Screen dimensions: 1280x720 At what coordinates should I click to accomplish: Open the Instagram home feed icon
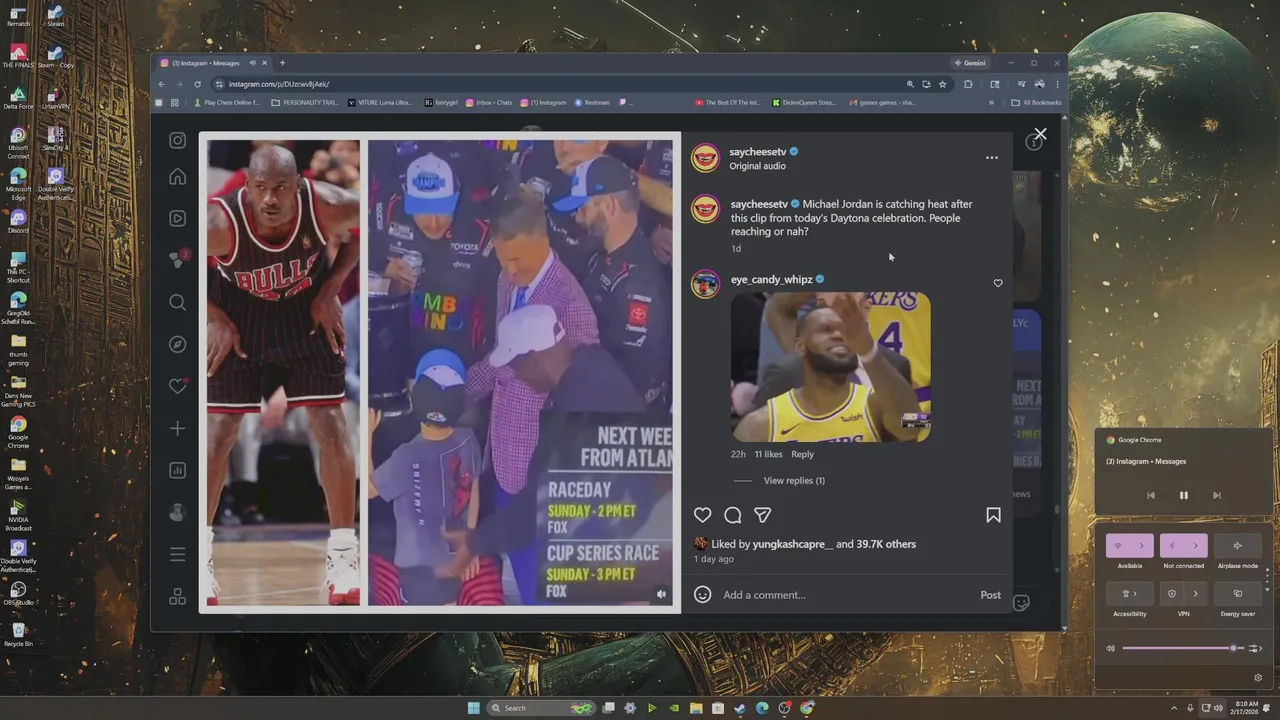pos(177,177)
